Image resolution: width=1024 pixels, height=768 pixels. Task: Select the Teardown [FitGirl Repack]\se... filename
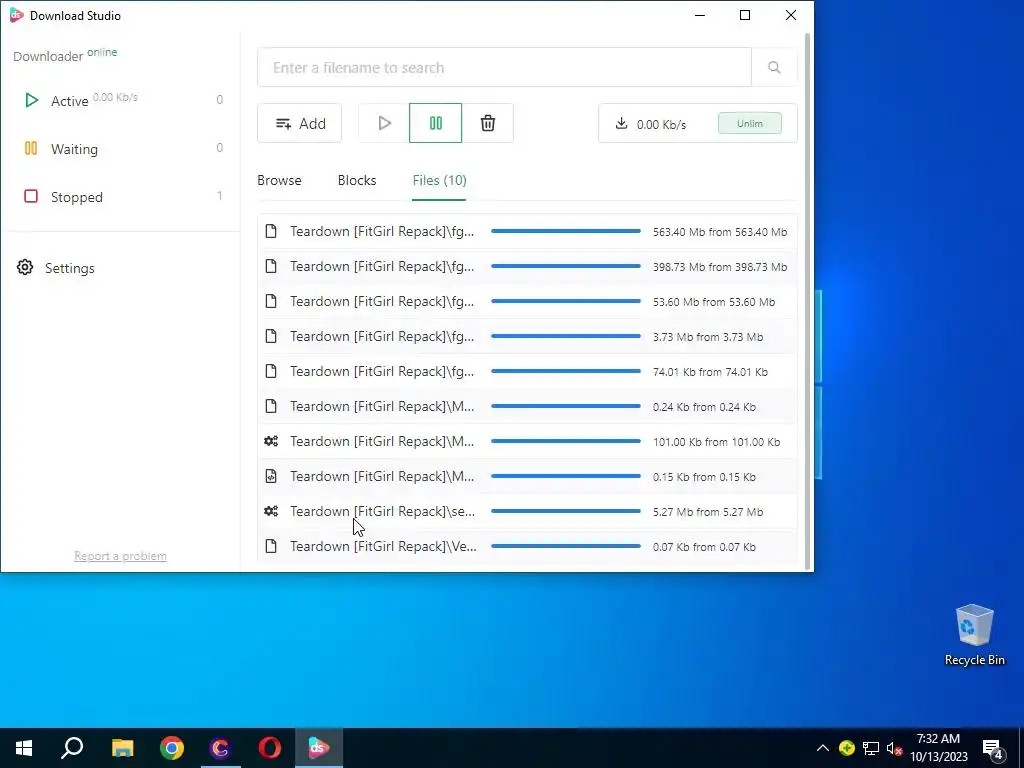tap(383, 511)
